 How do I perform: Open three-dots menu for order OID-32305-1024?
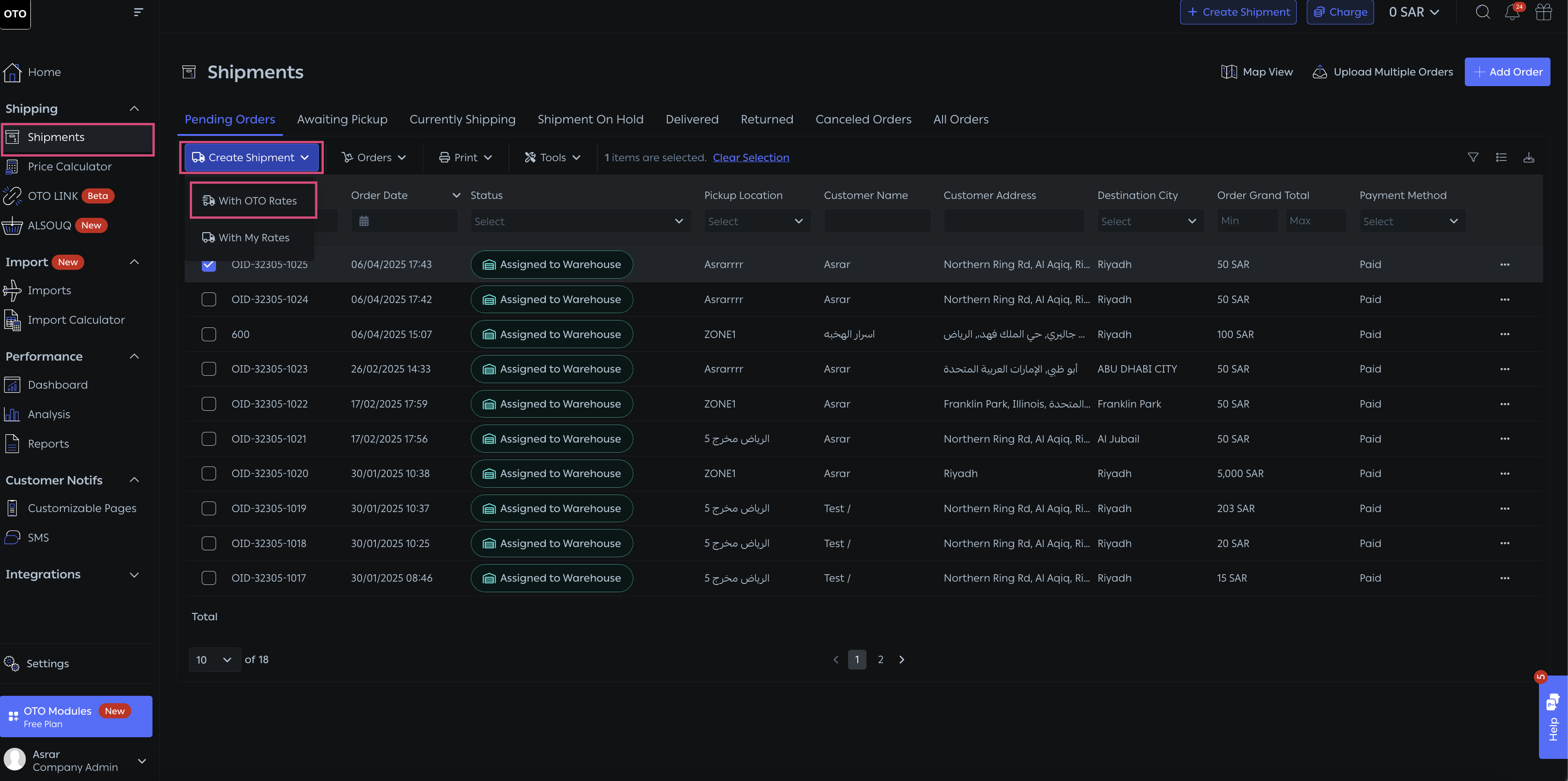tap(1505, 299)
